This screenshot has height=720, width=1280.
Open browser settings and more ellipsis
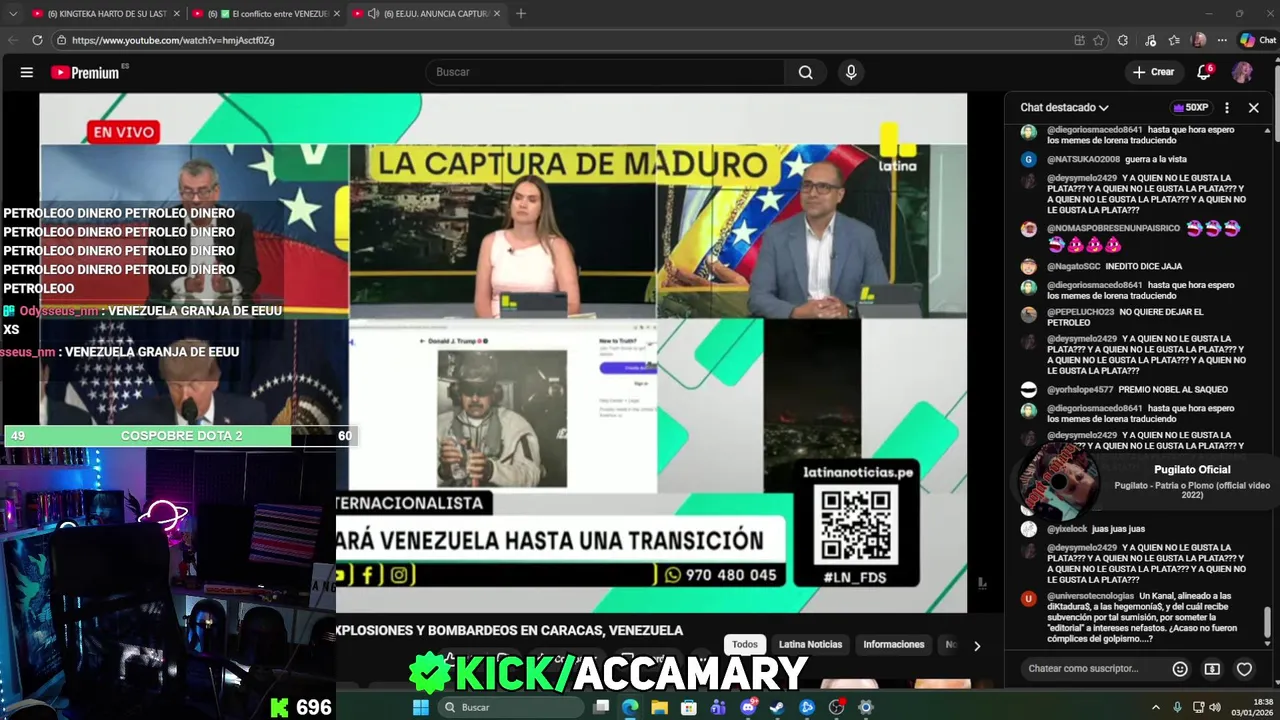1222,40
